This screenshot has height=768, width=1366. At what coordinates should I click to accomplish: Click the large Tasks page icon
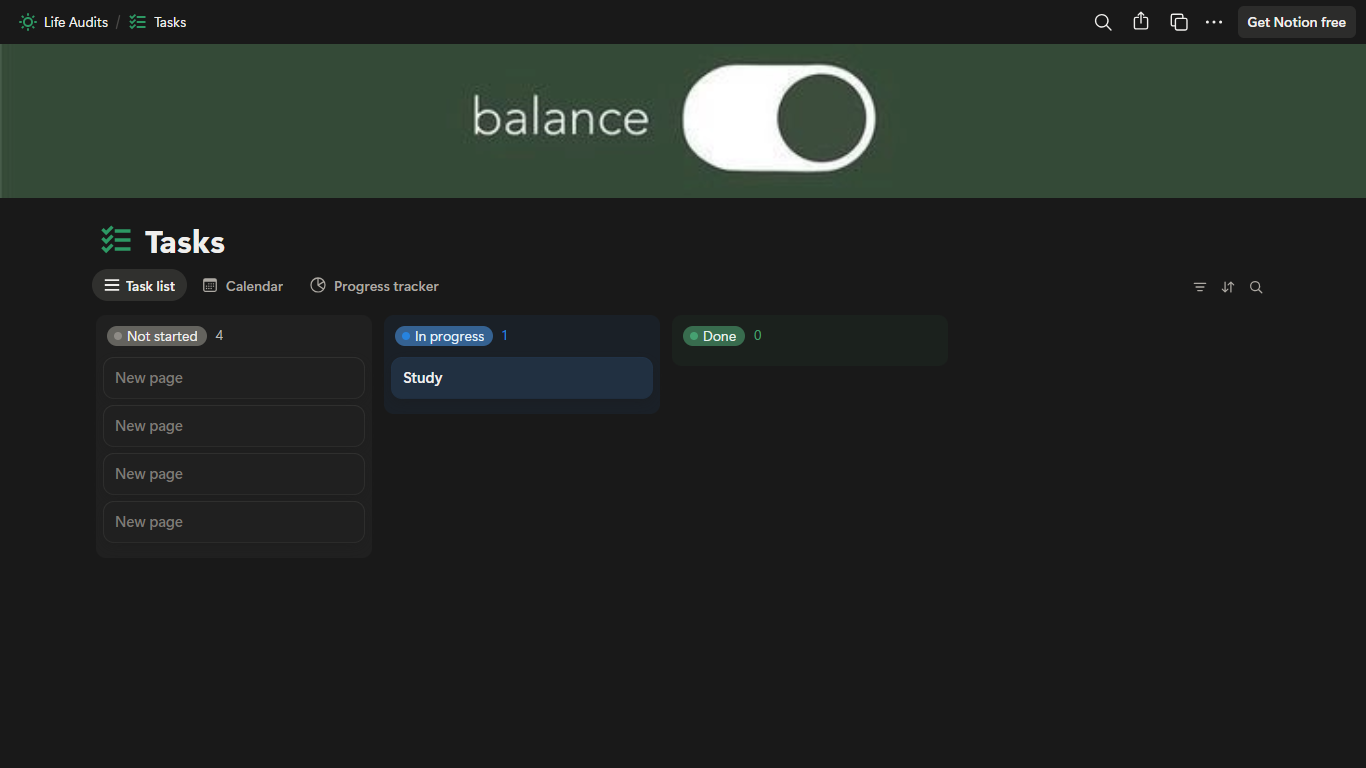[116, 241]
